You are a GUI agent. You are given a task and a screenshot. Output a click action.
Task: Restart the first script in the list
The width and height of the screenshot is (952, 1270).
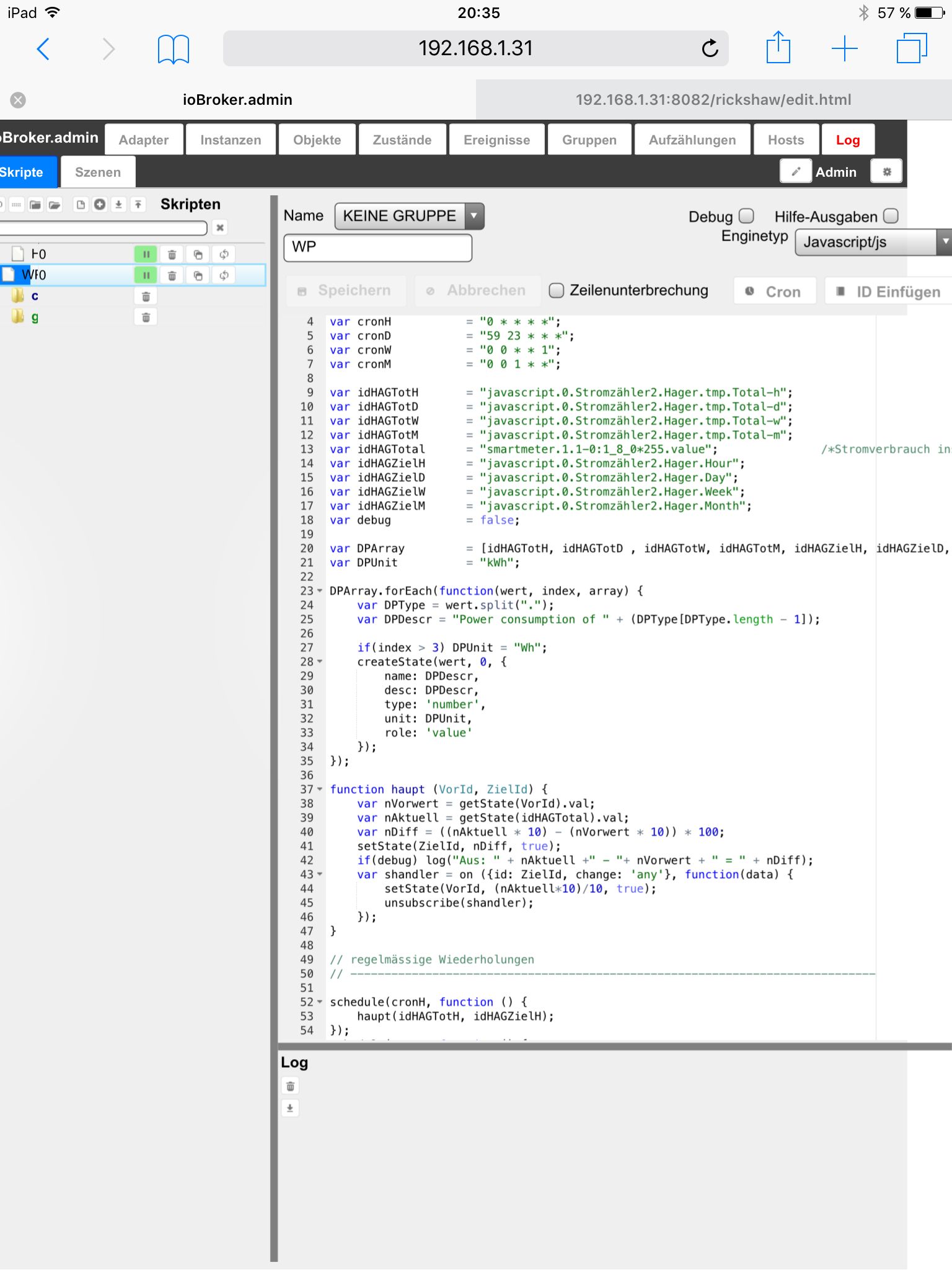pyautogui.click(x=224, y=254)
